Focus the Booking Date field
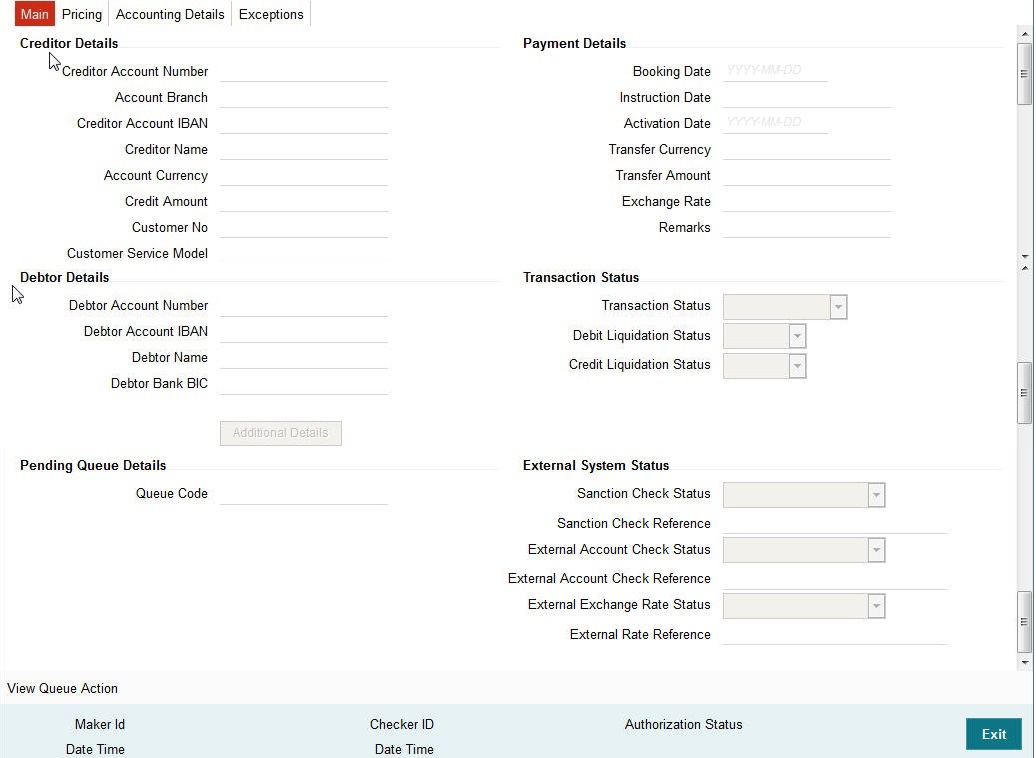1036x758 pixels. tap(775, 71)
